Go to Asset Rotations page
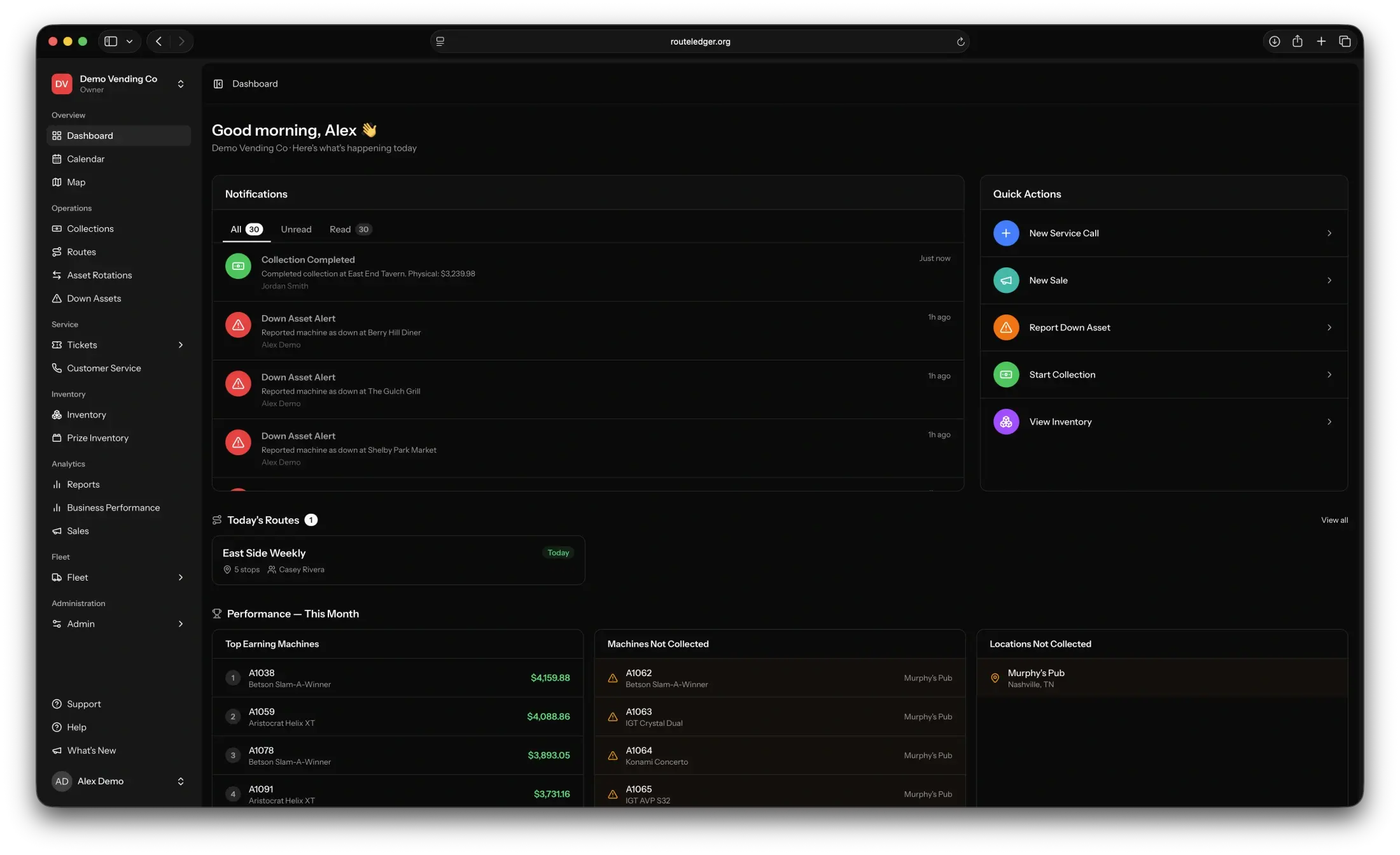Viewport: 1400px width, 855px height. (x=118, y=275)
